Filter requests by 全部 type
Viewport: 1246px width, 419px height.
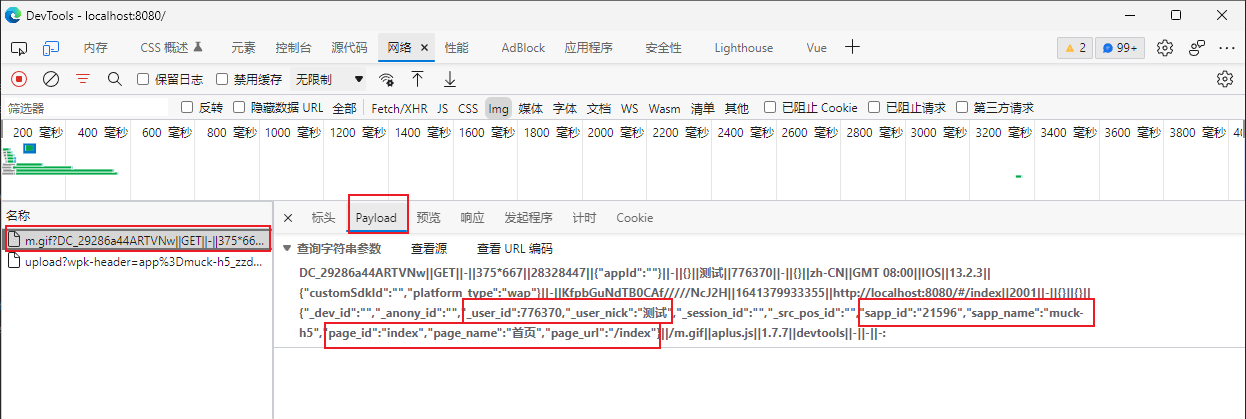tap(344, 108)
